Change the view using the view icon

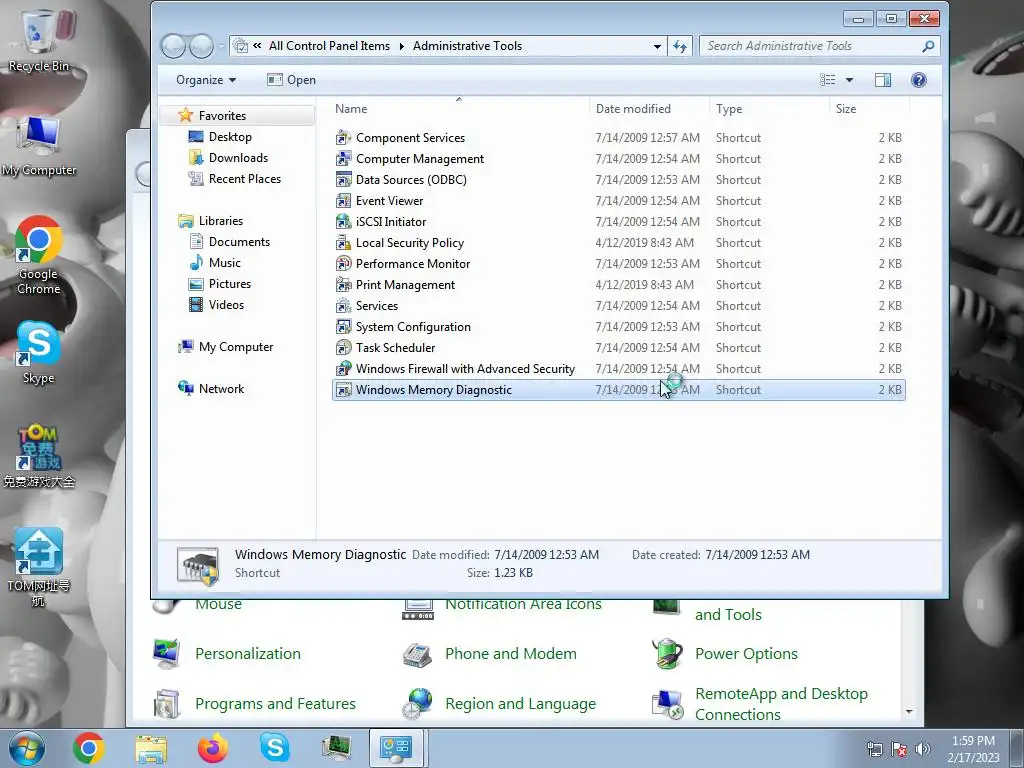coord(828,80)
